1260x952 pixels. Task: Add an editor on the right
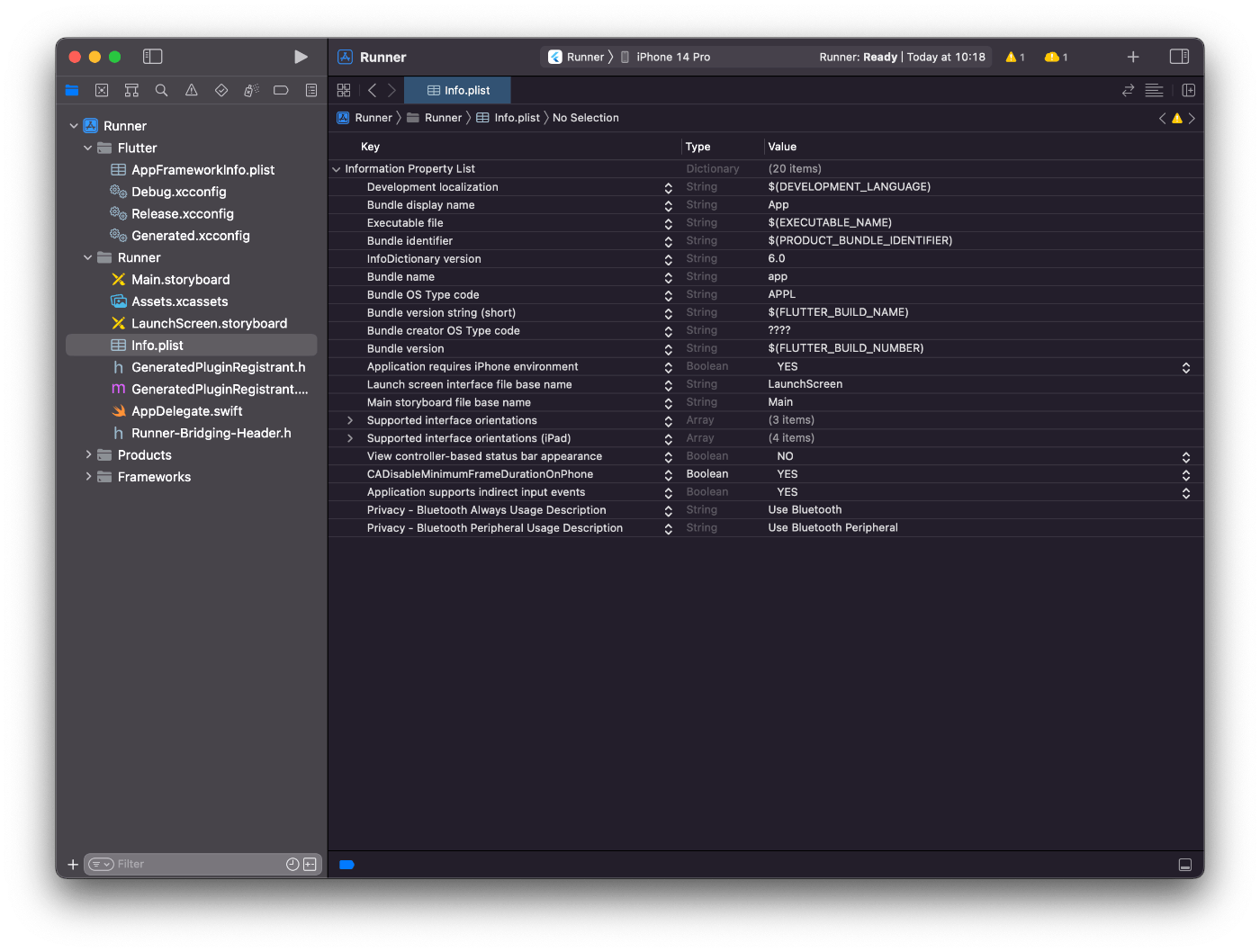(1188, 90)
